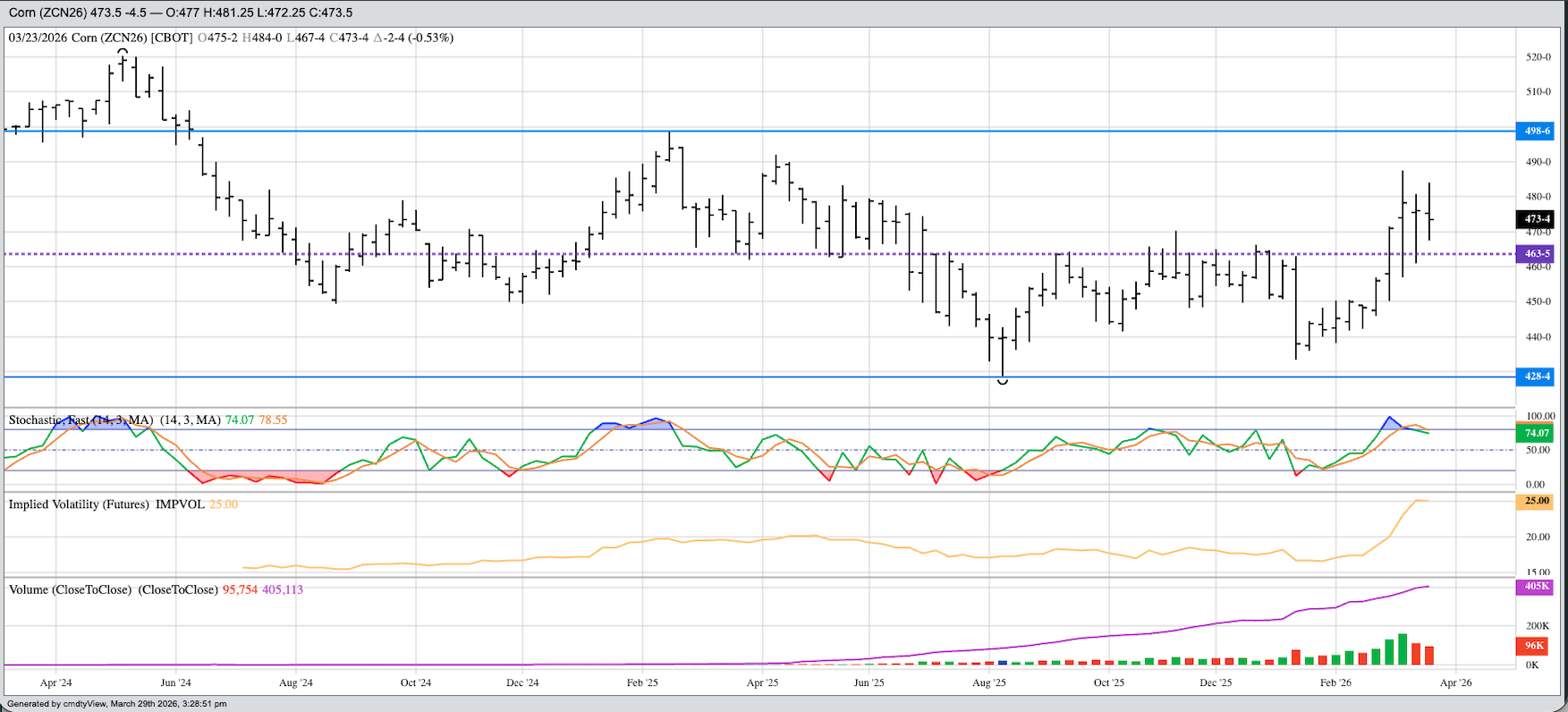Click the orange 25.00 implied volatility tag

coord(1537,501)
